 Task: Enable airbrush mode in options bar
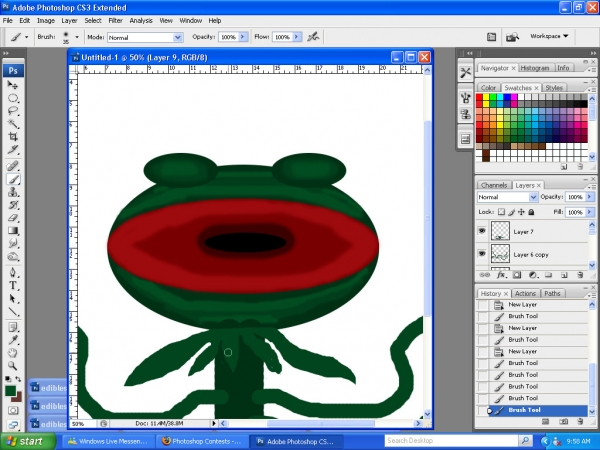pos(313,37)
